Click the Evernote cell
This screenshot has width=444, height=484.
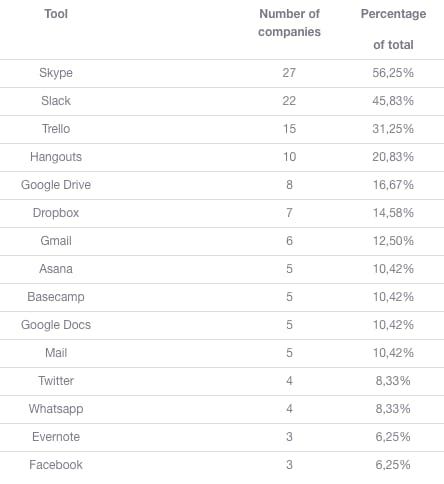click(56, 437)
